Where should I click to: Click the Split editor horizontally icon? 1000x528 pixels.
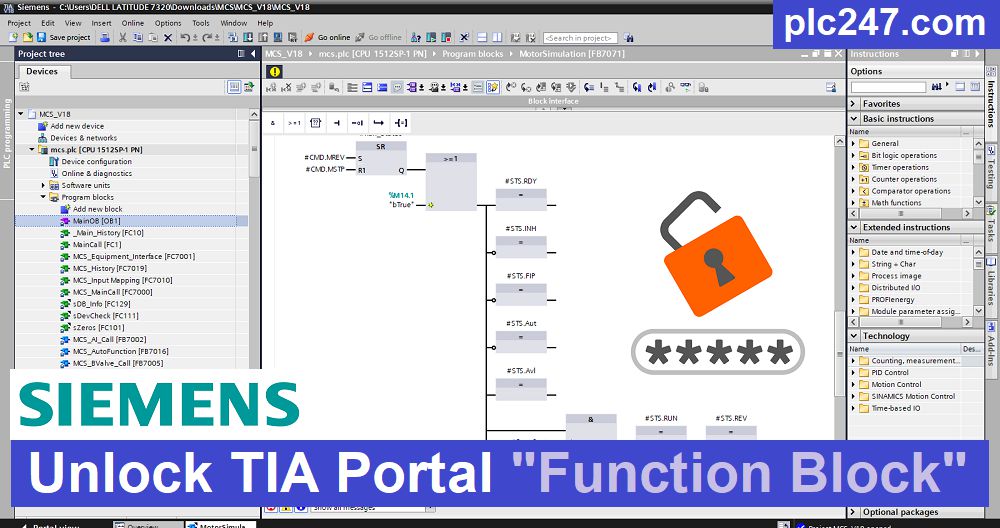(482, 38)
